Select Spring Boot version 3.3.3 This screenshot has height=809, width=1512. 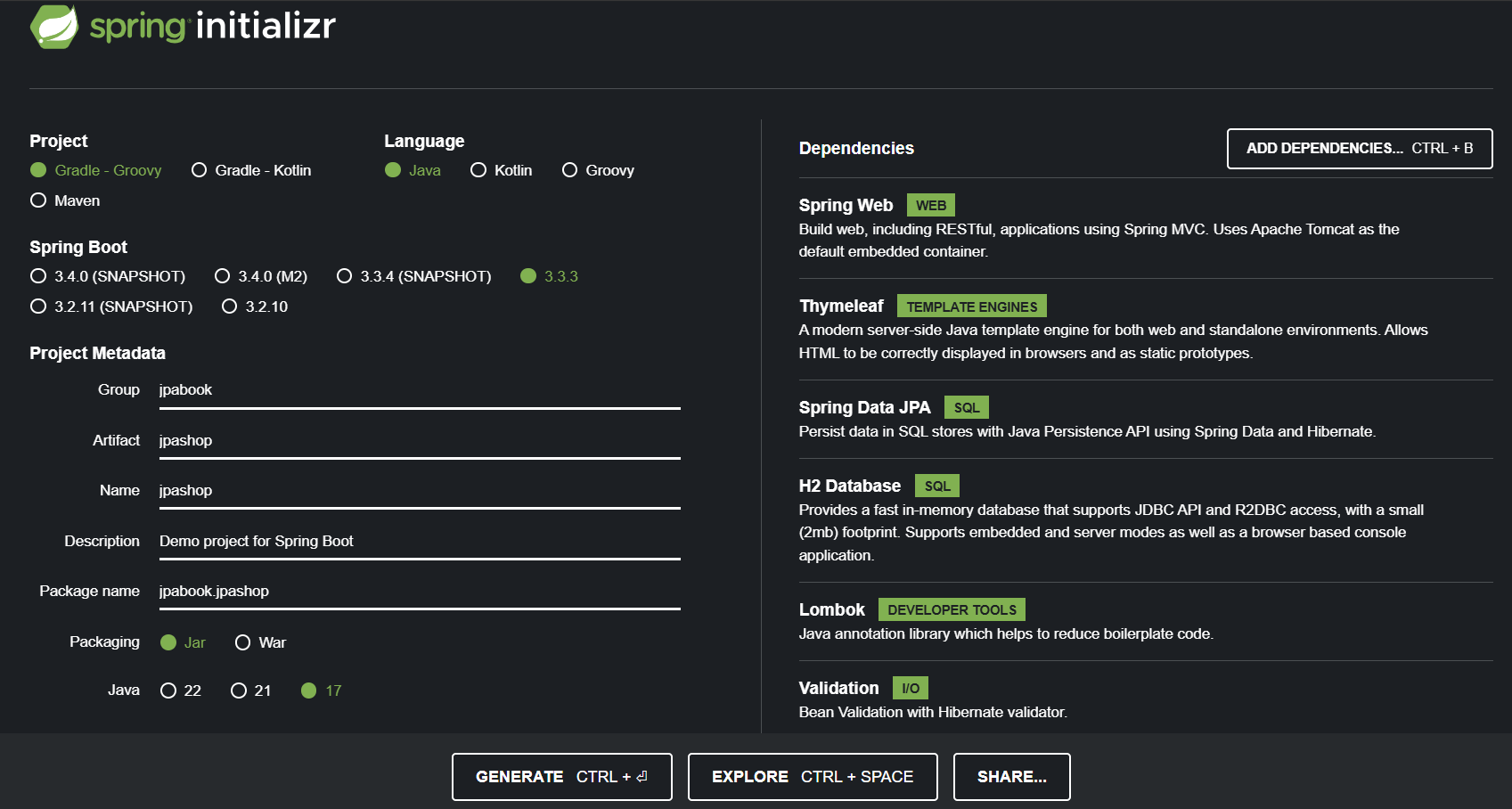[550, 276]
